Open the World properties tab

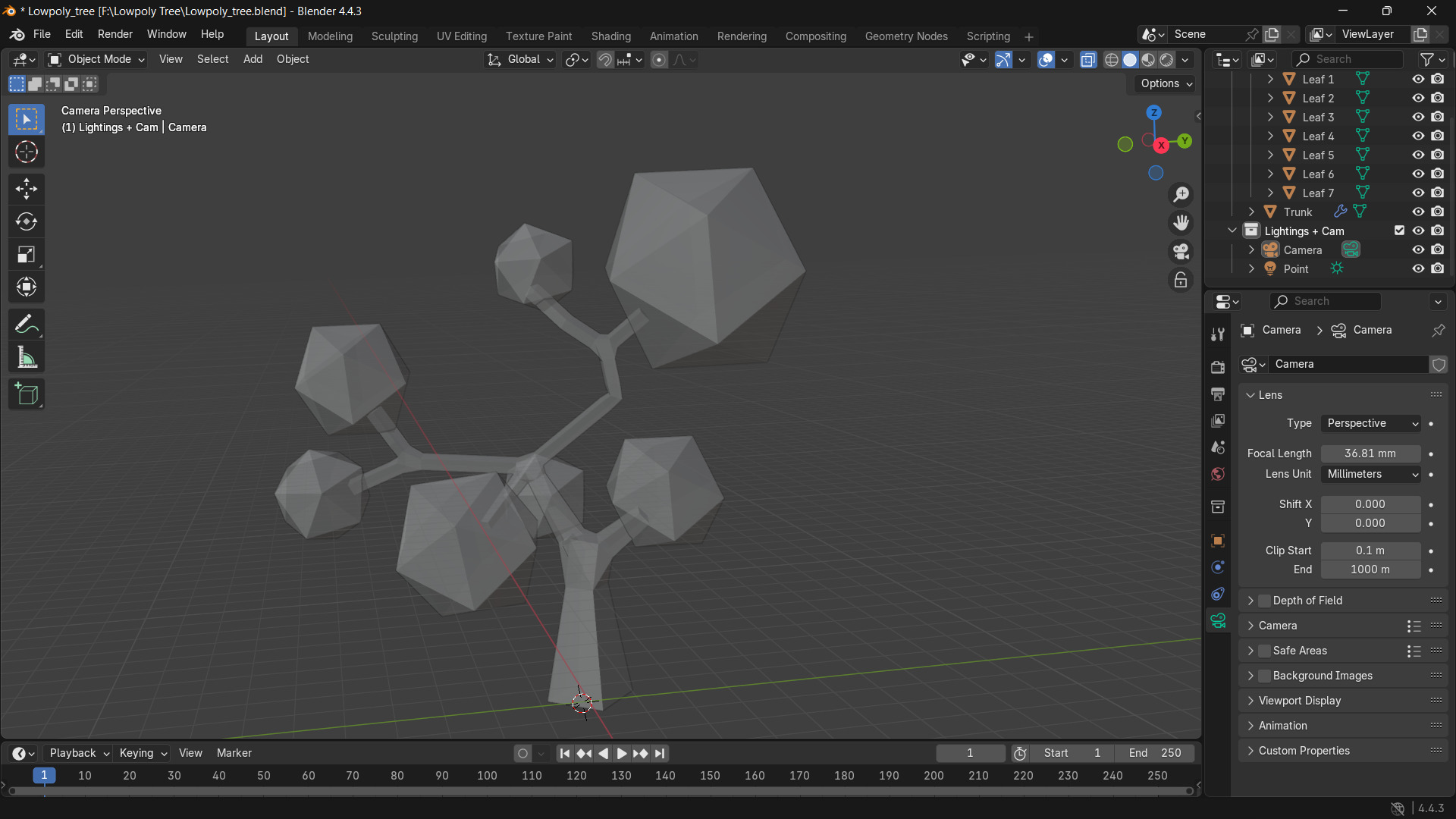(x=1218, y=474)
